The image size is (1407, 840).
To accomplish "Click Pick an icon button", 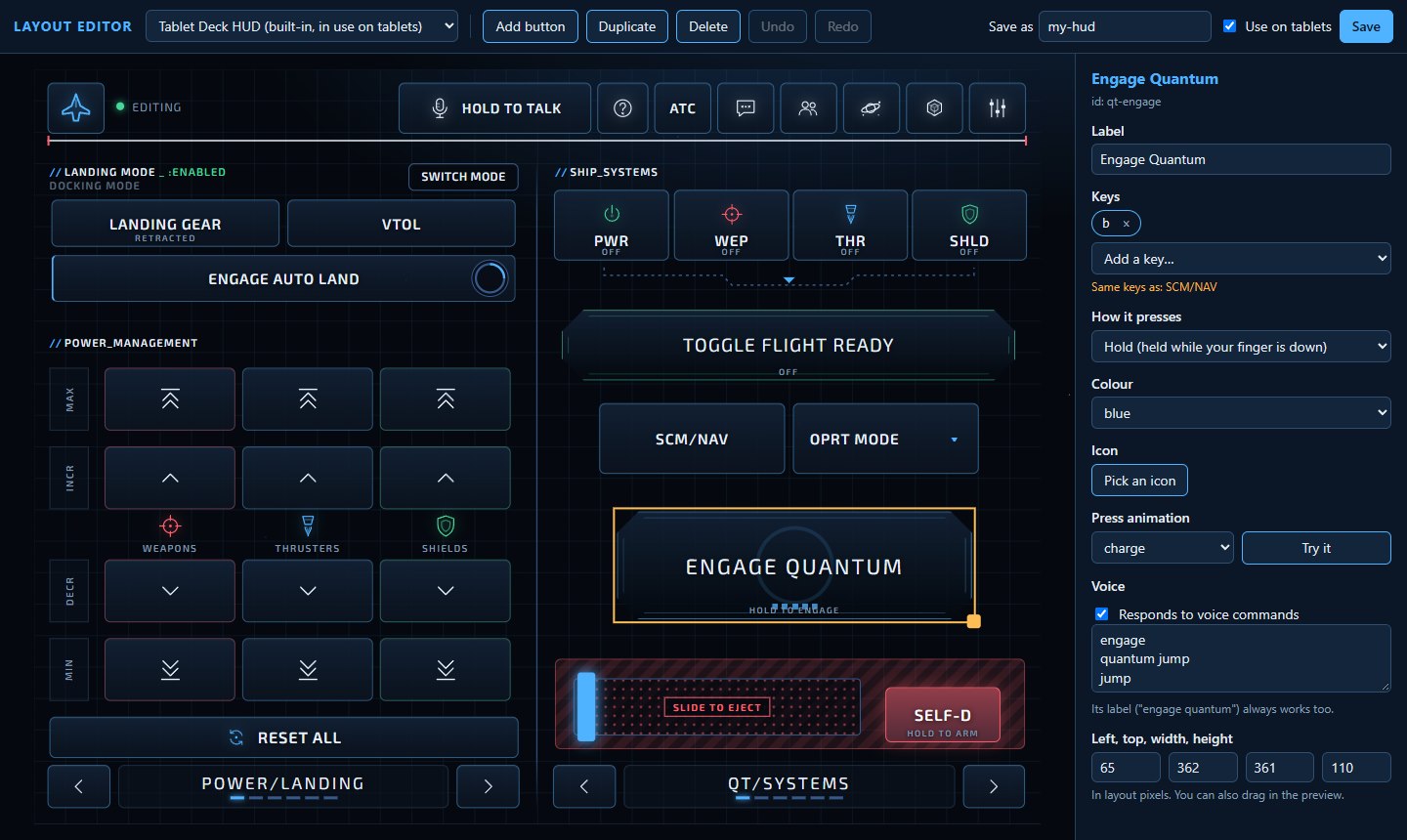I will point(1140,481).
